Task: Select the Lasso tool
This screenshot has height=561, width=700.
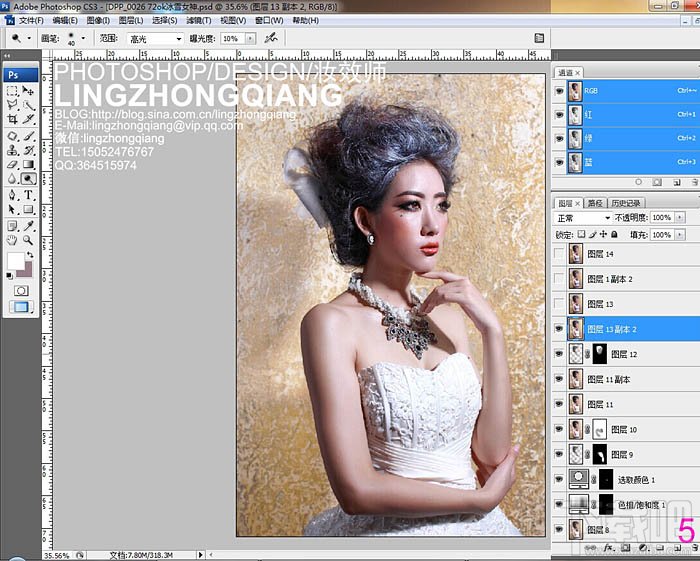Action: click(12, 105)
